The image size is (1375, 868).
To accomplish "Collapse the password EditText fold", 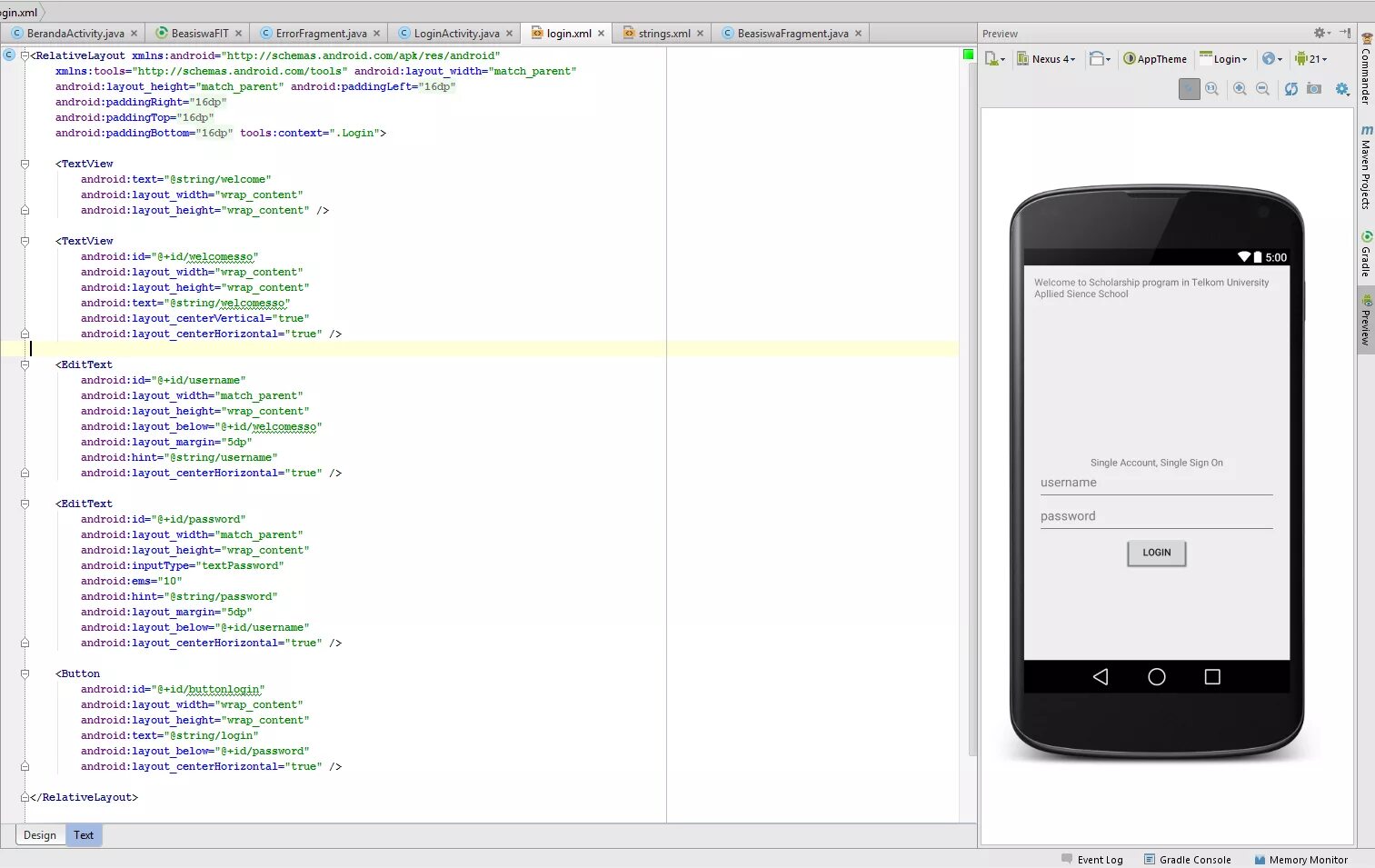I will point(25,504).
